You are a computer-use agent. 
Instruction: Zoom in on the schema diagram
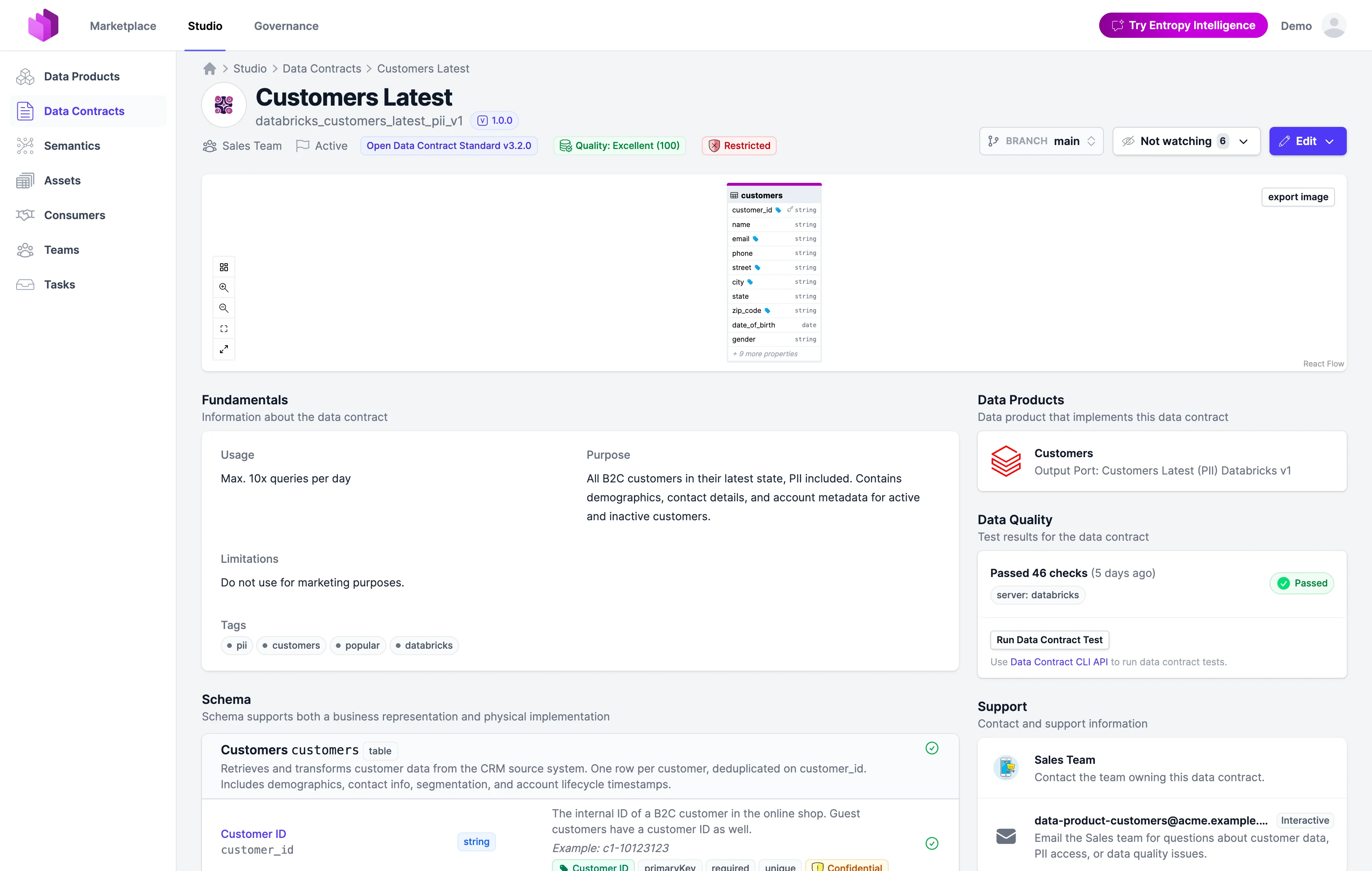point(224,288)
